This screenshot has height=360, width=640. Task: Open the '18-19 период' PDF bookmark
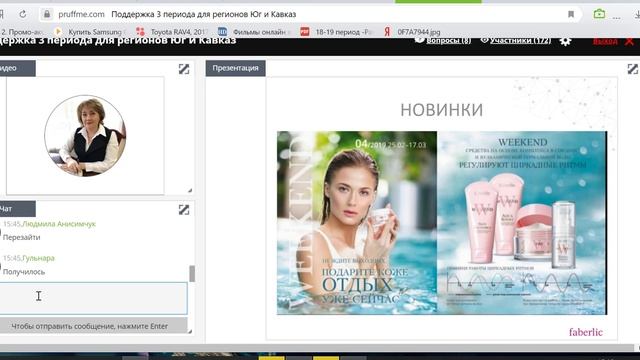[x=336, y=31]
